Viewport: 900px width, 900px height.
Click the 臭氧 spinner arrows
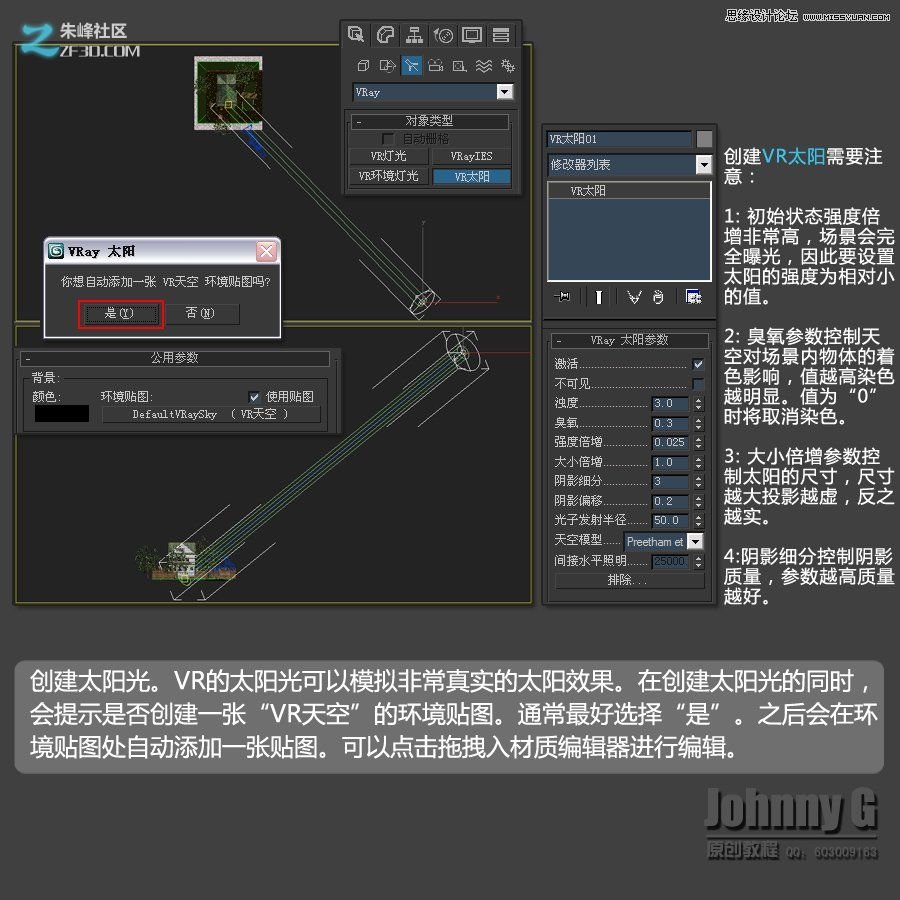point(698,424)
